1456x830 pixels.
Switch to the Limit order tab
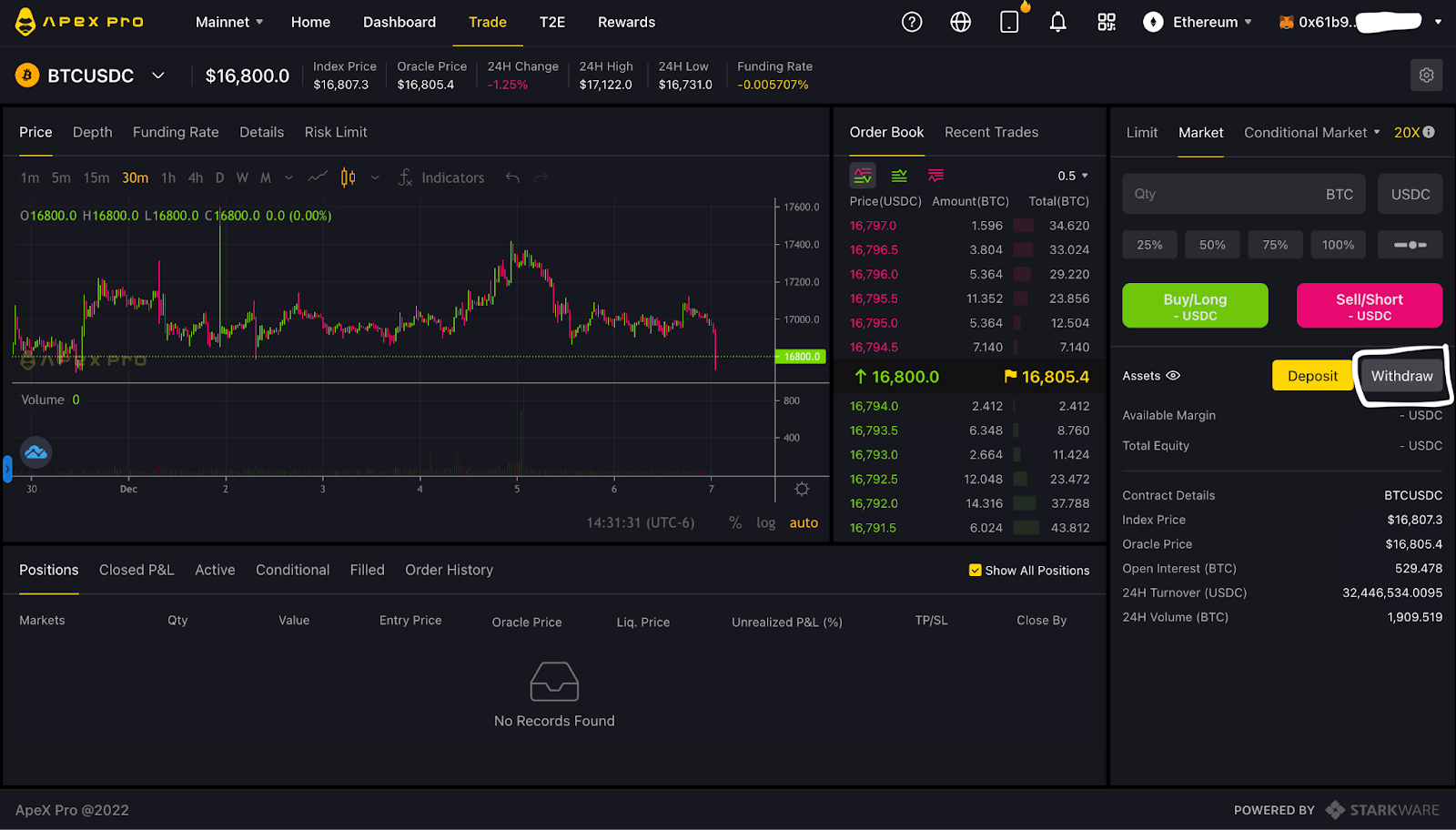[x=1142, y=132]
